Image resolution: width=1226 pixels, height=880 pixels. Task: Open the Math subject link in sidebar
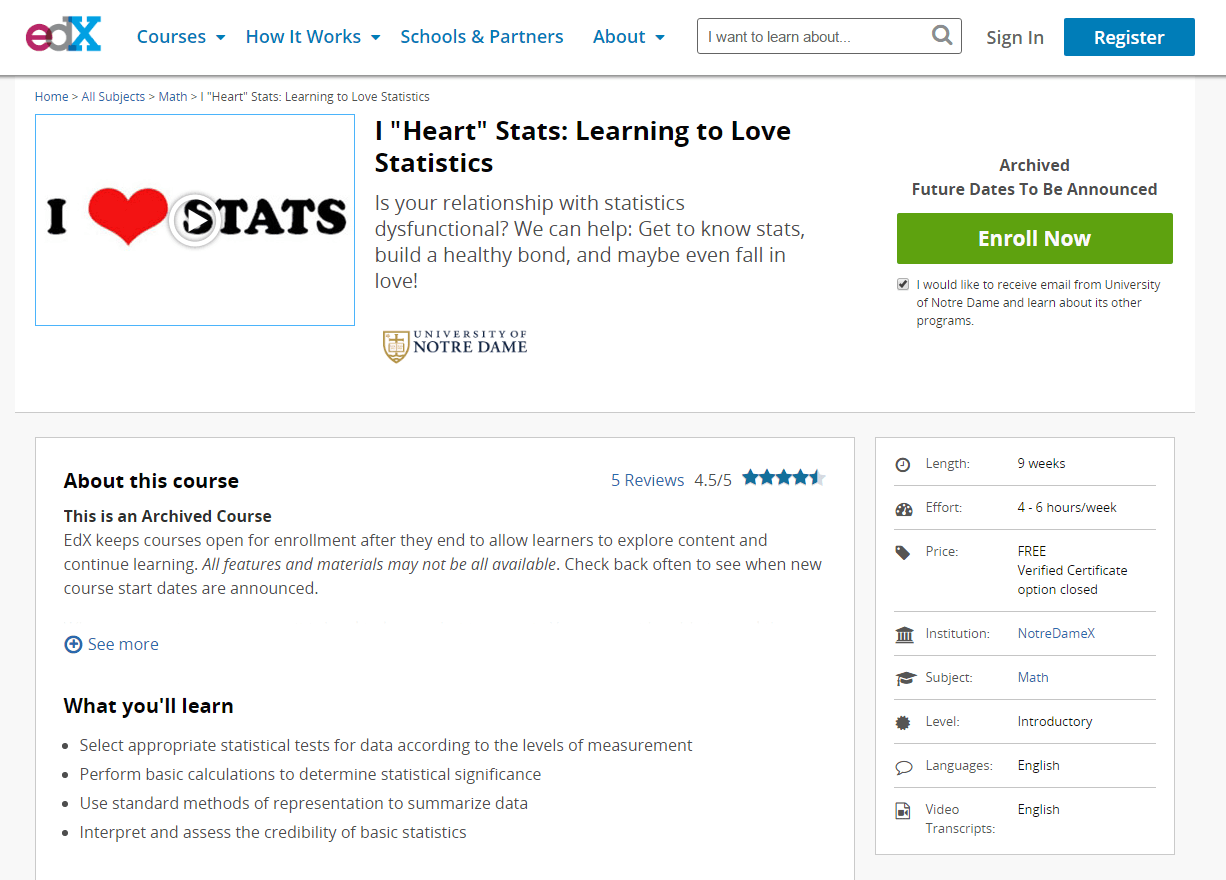click(1033, 678)
